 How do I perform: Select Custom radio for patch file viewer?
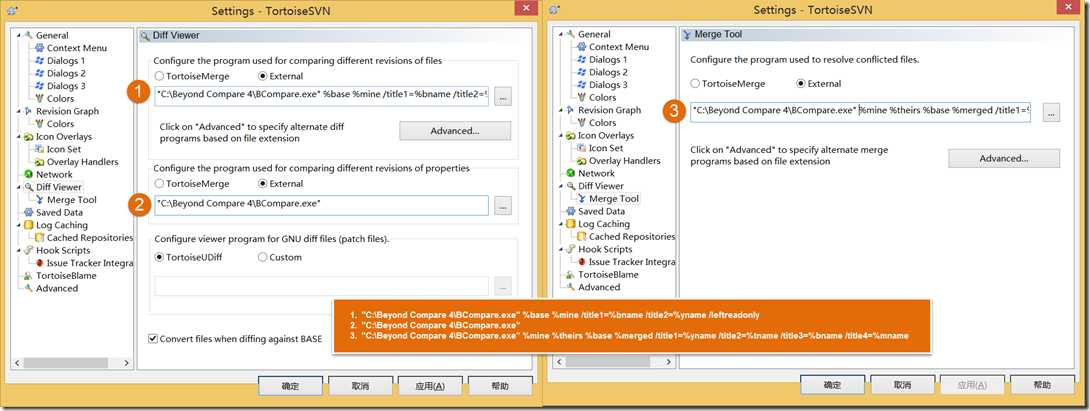(262, 257)
